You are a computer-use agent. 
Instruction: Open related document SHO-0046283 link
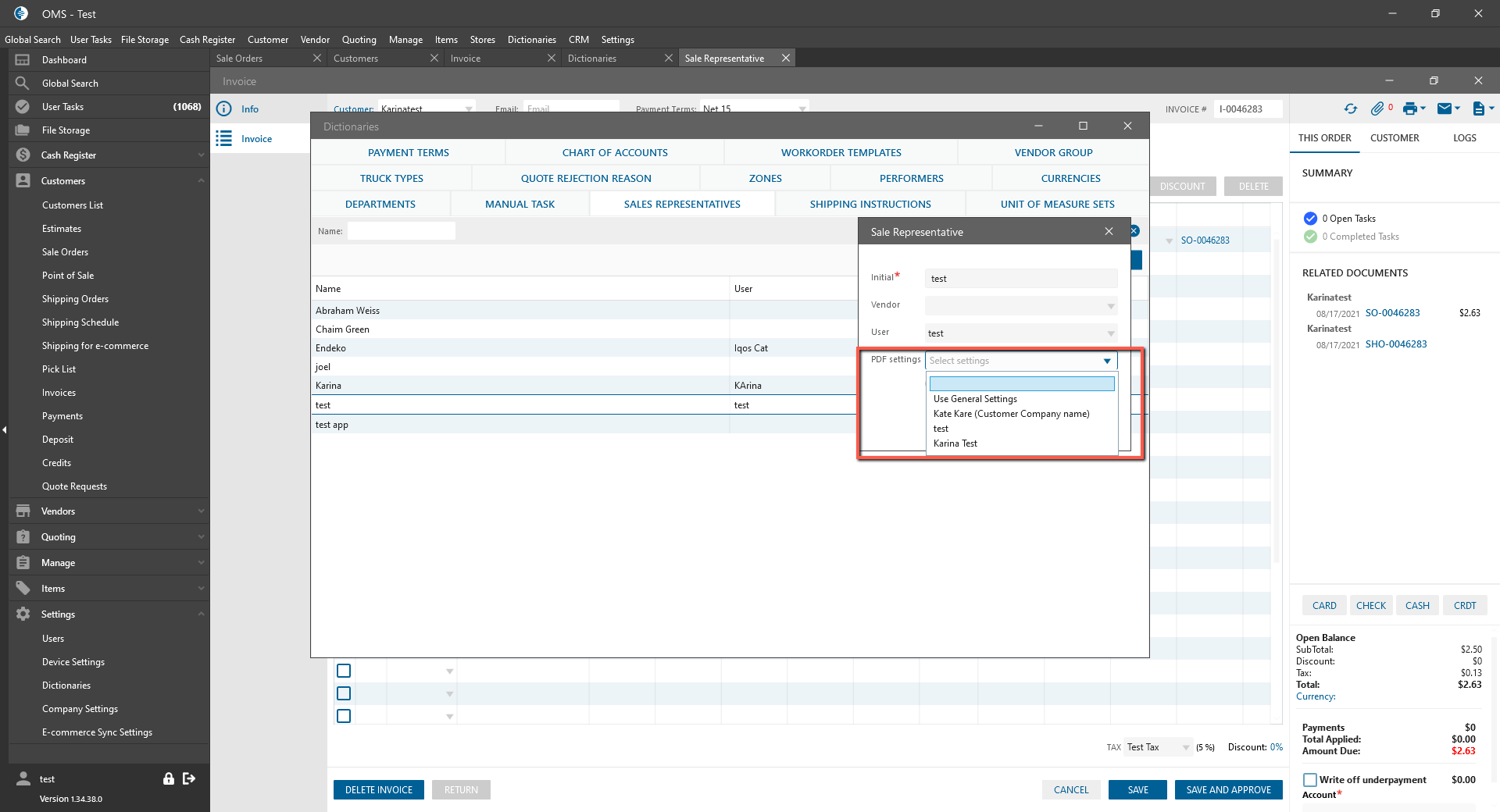[x=1396, y=344]
